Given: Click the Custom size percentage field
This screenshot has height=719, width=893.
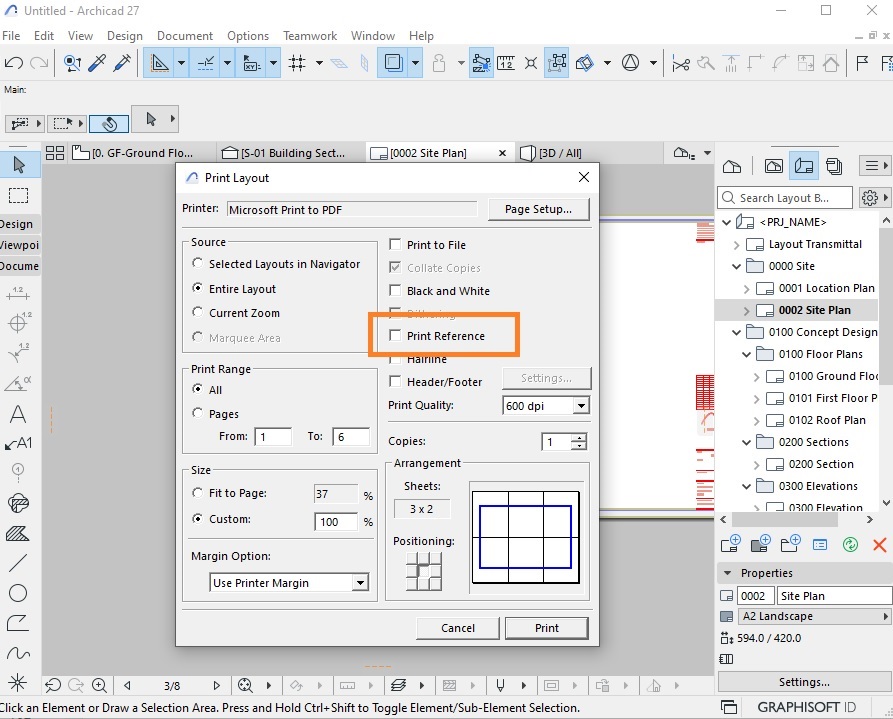Looking at the screenshot, I should 336,521.
